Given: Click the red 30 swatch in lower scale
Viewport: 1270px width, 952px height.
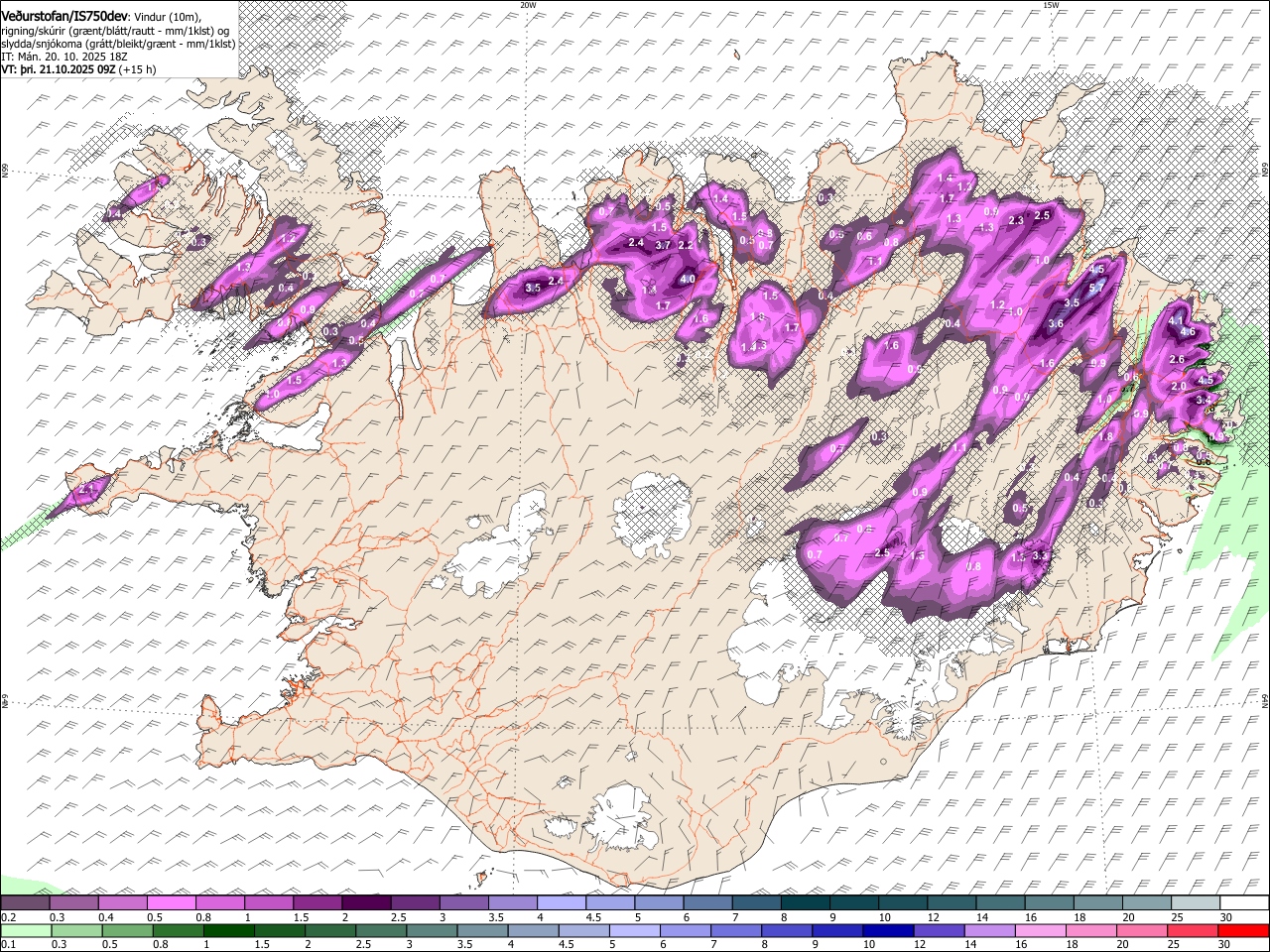Looking at the screenshot, I should click(x=1244, y=930).
